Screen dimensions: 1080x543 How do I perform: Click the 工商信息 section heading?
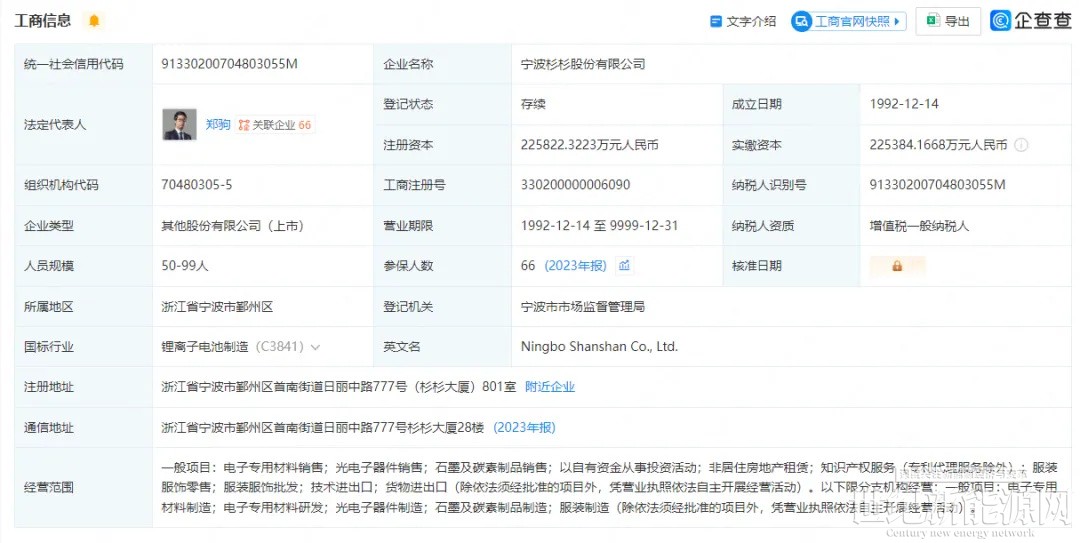click(x=43, y=21)
